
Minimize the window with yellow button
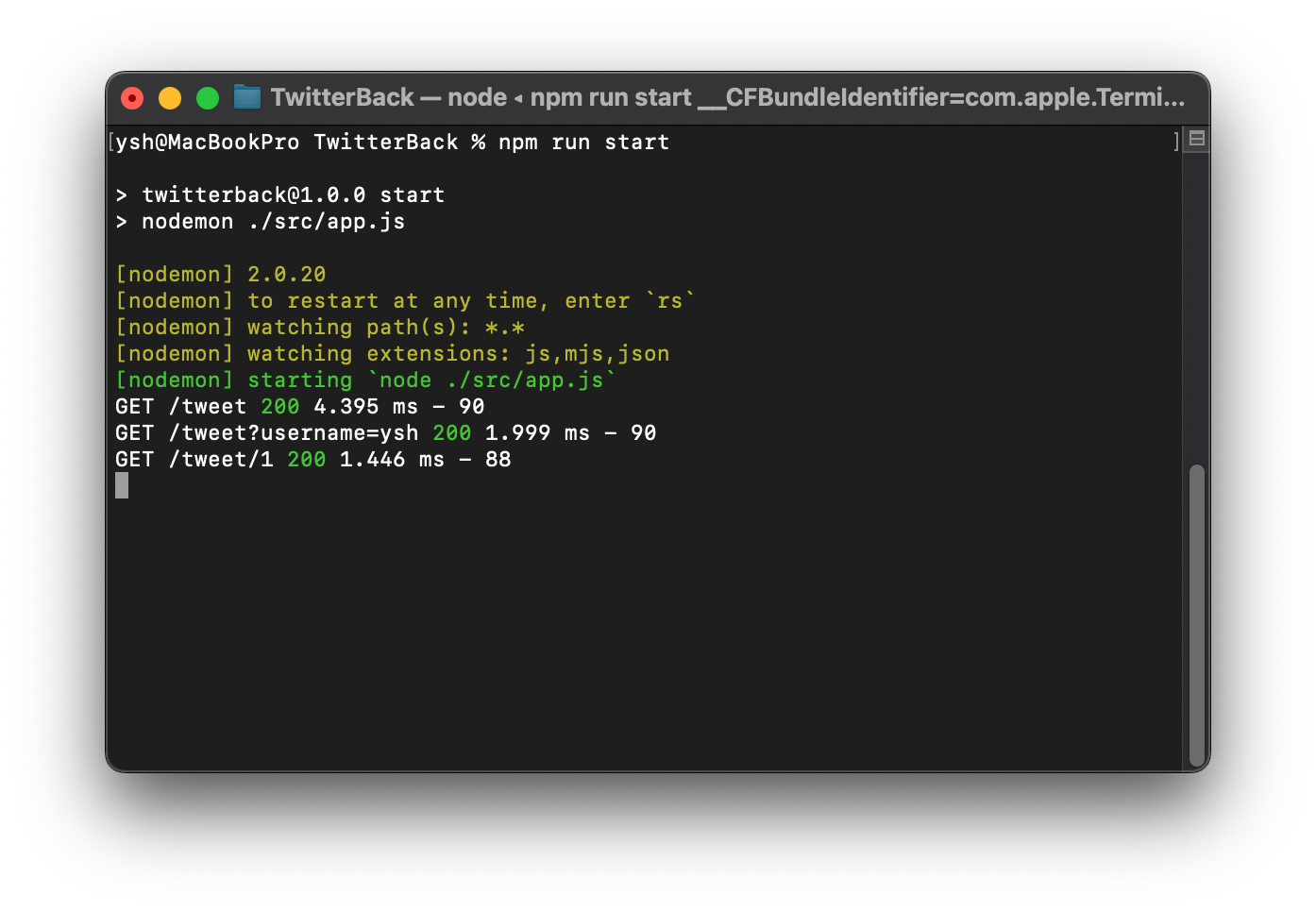click(x=170, y=98)
